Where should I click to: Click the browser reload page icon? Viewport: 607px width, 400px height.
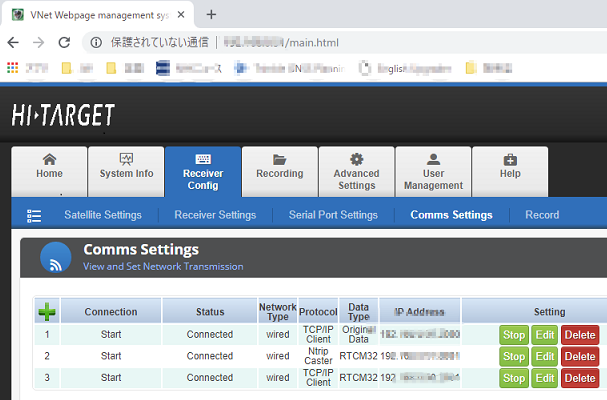coord(64,43)
